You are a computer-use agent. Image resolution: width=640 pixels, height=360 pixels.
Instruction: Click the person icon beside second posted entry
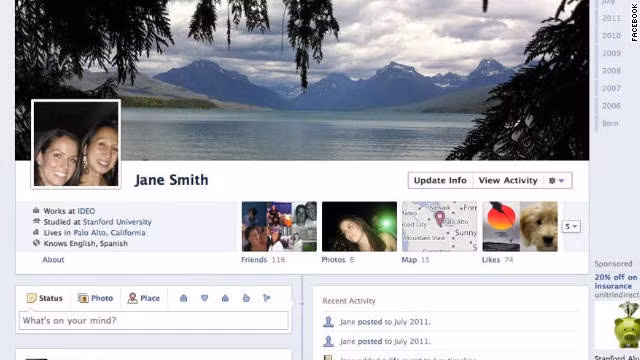pyautogui.click(x=328, y=341)
